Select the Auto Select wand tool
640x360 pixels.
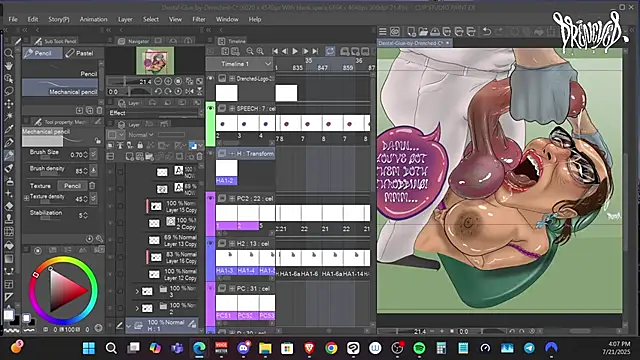[9, 116]
